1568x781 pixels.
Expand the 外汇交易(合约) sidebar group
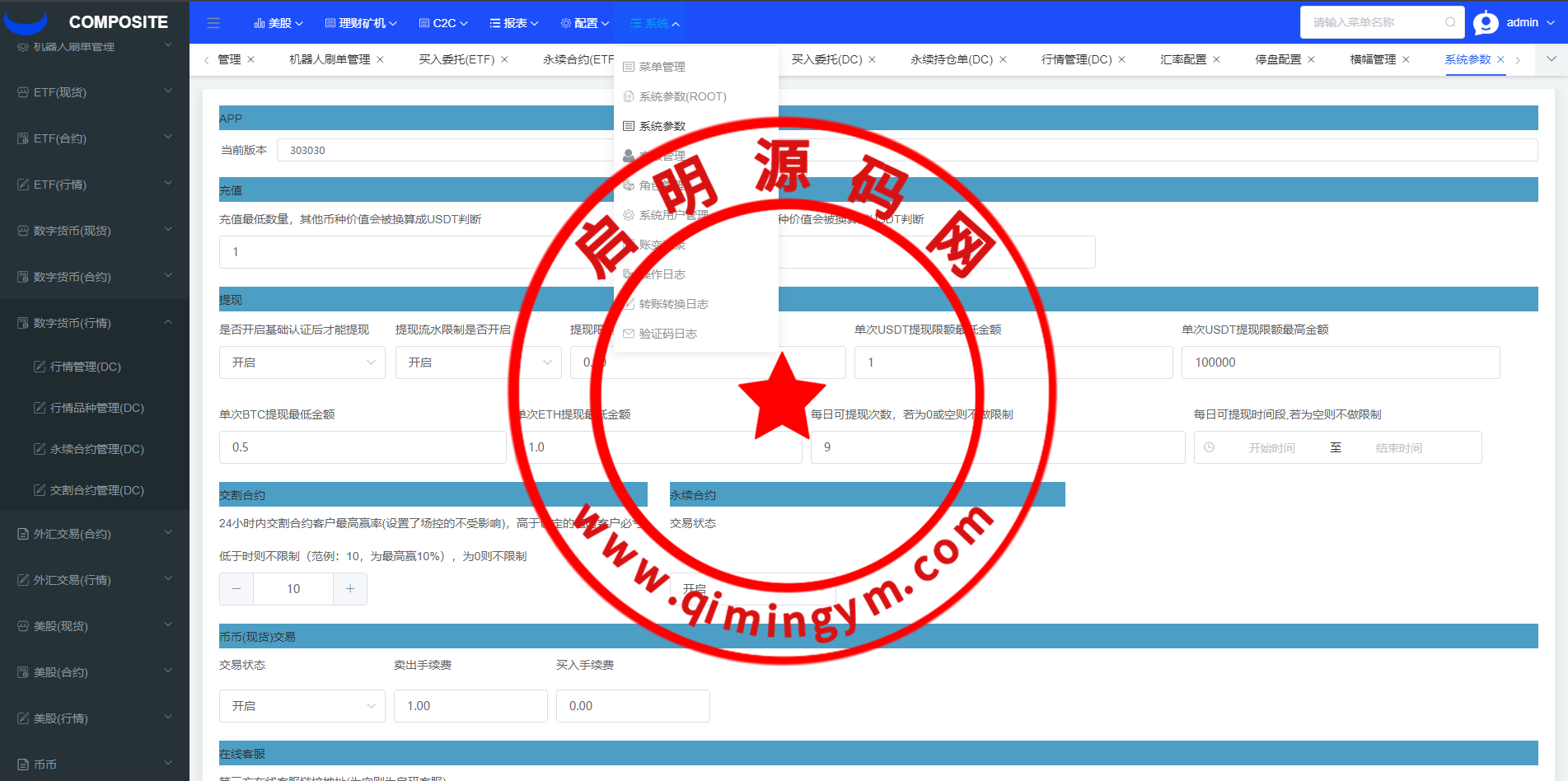click(95, 534)
